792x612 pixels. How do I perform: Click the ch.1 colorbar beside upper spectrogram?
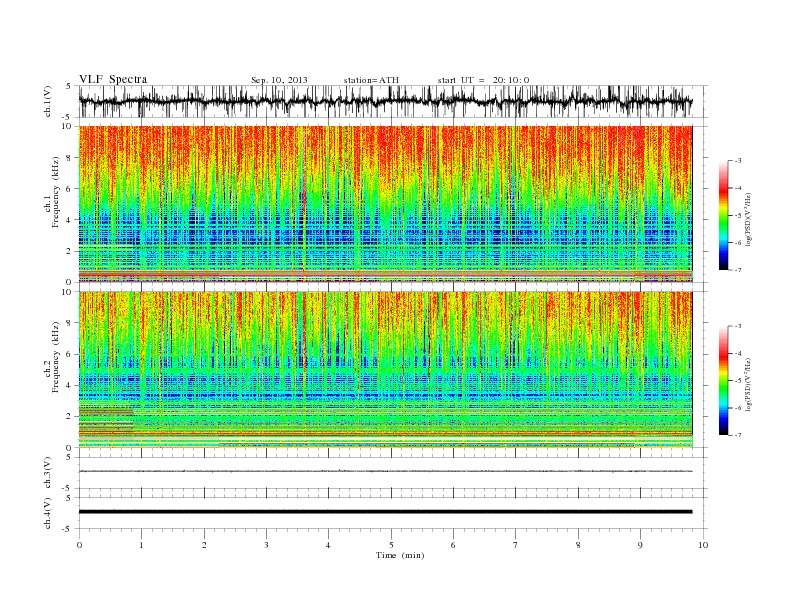pyautogui.click(x=723, y=215)
